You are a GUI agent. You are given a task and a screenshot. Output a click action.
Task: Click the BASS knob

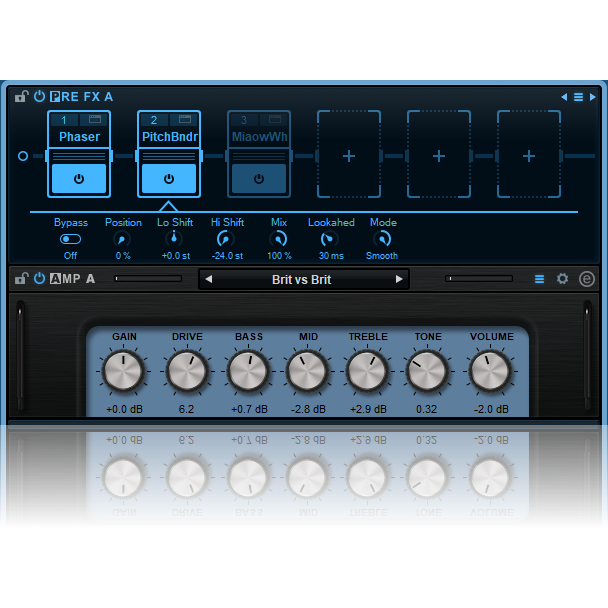(248, 371)
